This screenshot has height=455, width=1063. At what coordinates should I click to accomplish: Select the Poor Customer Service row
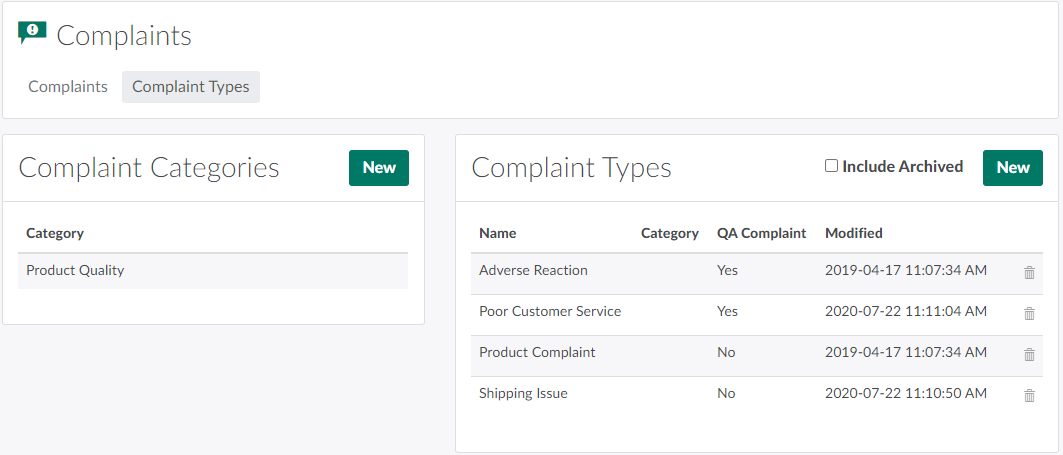[550, 311]
